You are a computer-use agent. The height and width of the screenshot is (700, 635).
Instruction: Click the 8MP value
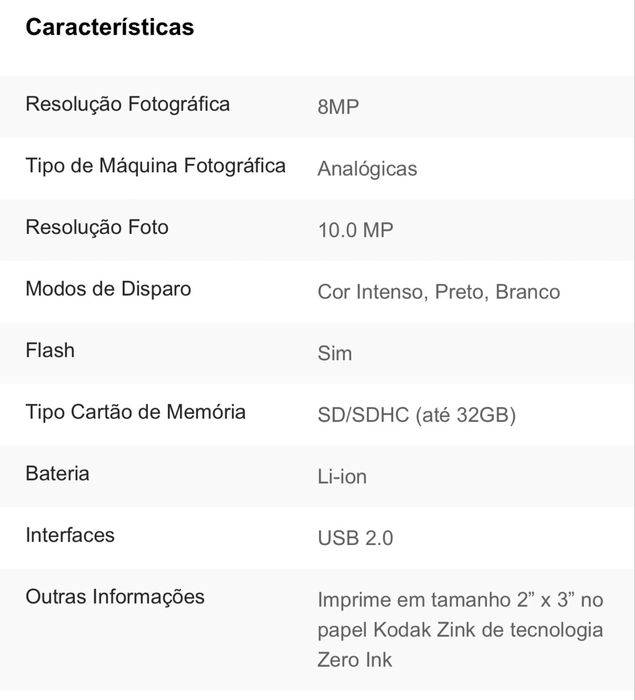pyautogui.click(x=338, y=107)
